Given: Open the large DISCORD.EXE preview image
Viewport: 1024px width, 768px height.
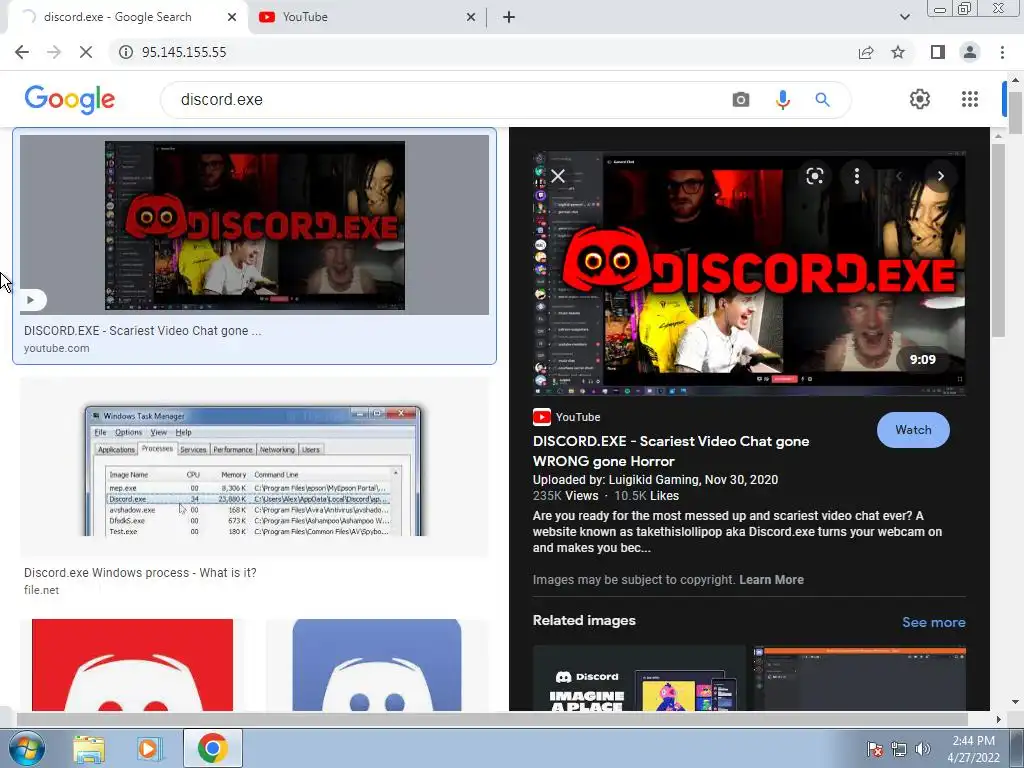Looking at the screenshot, I should pos(749,274).
